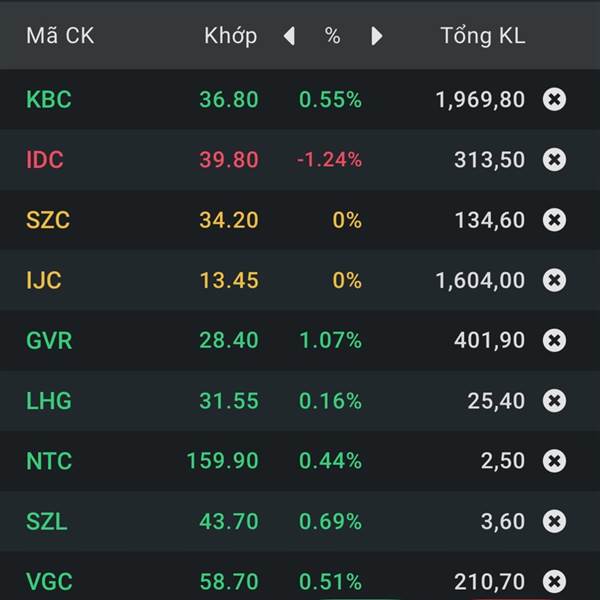Open IDC stock details
The height and width of the screenshot is (600, 600).
coord(47,160)
